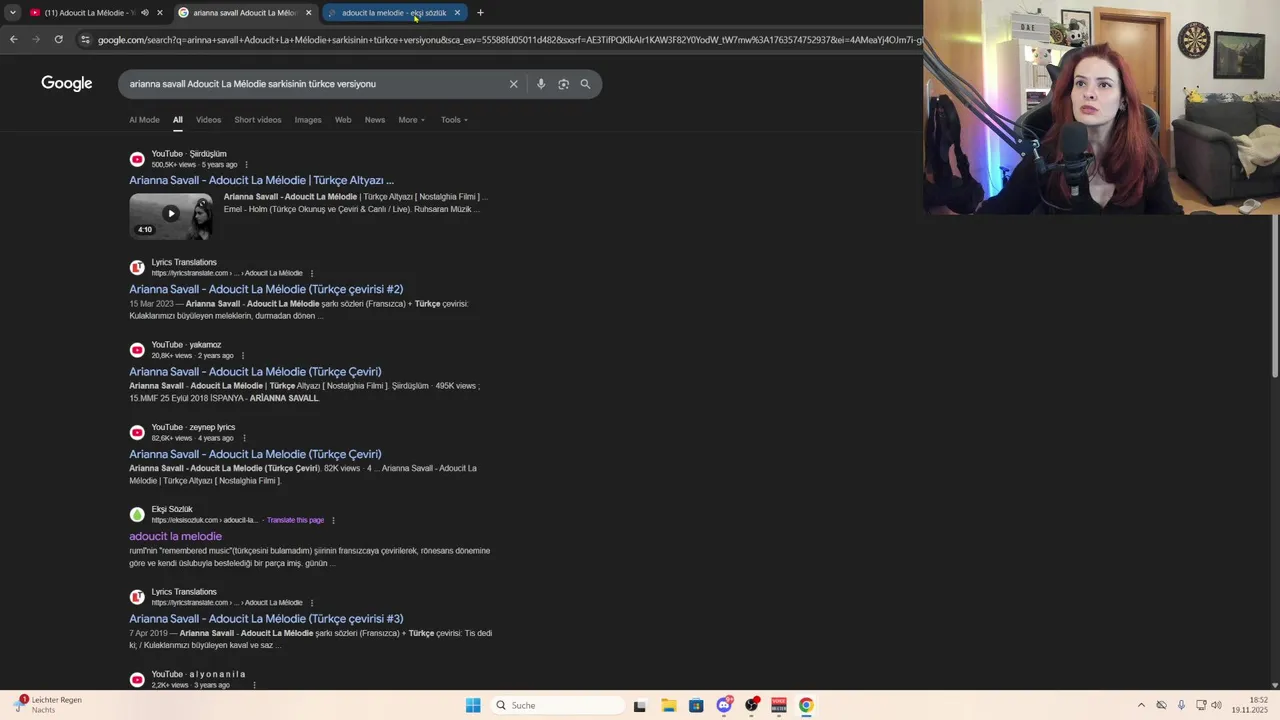1280x720 pixels.
Task: Switch to AI Mode results
Action: point(144,120)
